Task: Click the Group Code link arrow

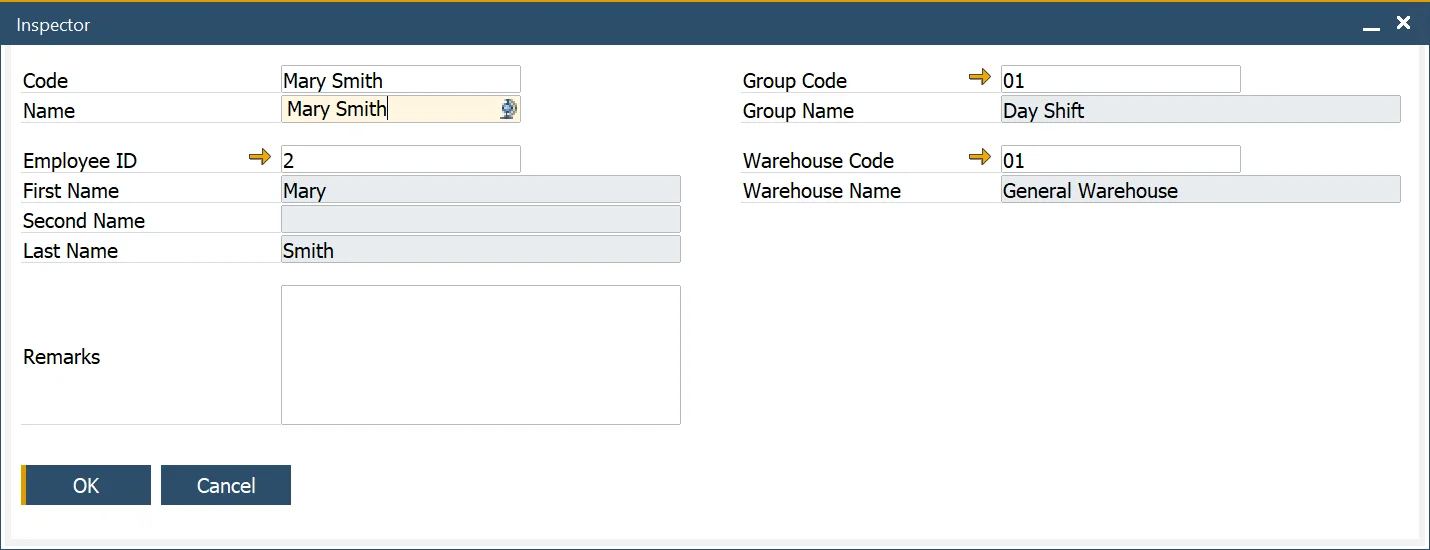Action: coord(980,77)
